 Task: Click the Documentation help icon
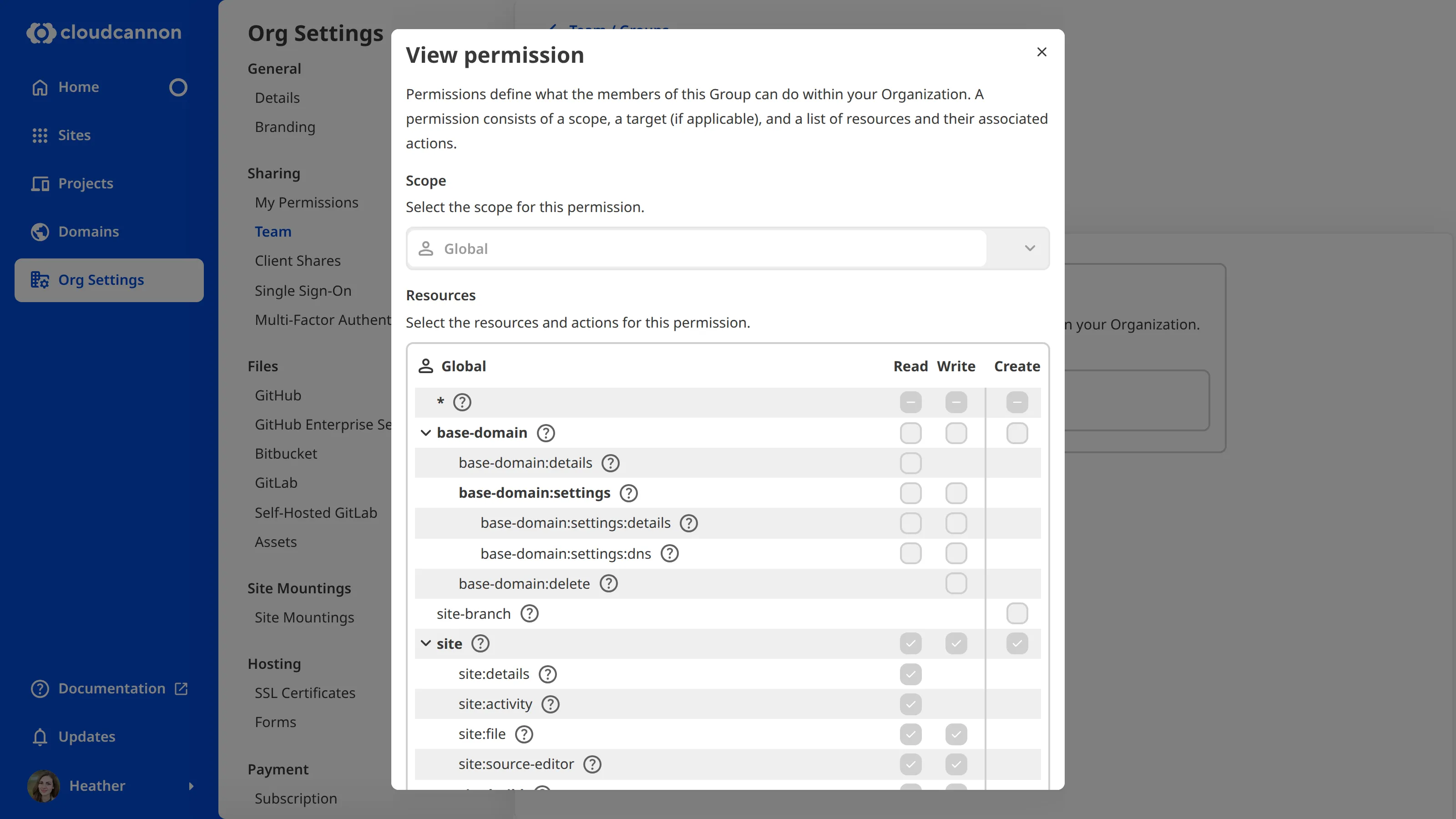40,688
